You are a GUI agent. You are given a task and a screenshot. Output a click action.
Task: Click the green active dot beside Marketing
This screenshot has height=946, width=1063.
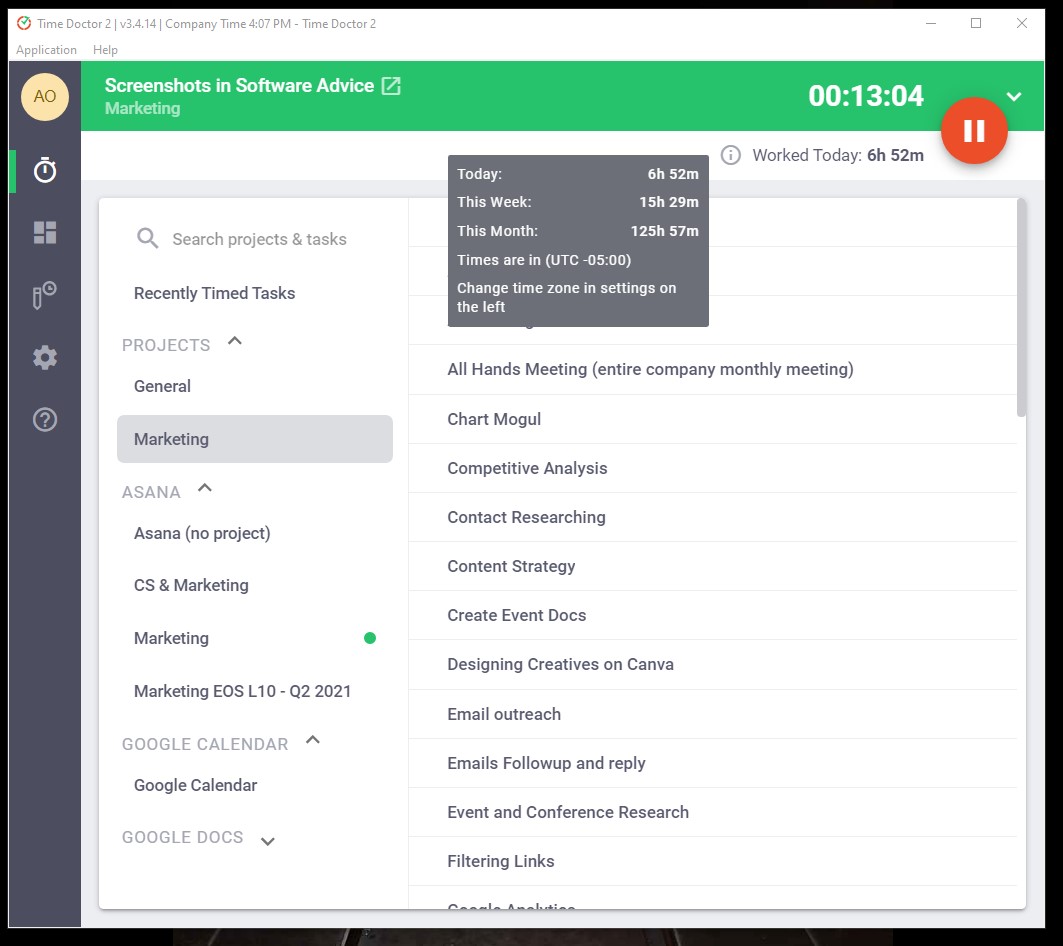pyautogui.click(x=369, y=637)
